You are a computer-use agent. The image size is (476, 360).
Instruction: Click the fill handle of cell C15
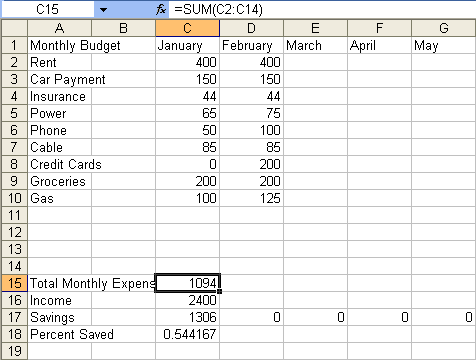click(x=219, y=291)
